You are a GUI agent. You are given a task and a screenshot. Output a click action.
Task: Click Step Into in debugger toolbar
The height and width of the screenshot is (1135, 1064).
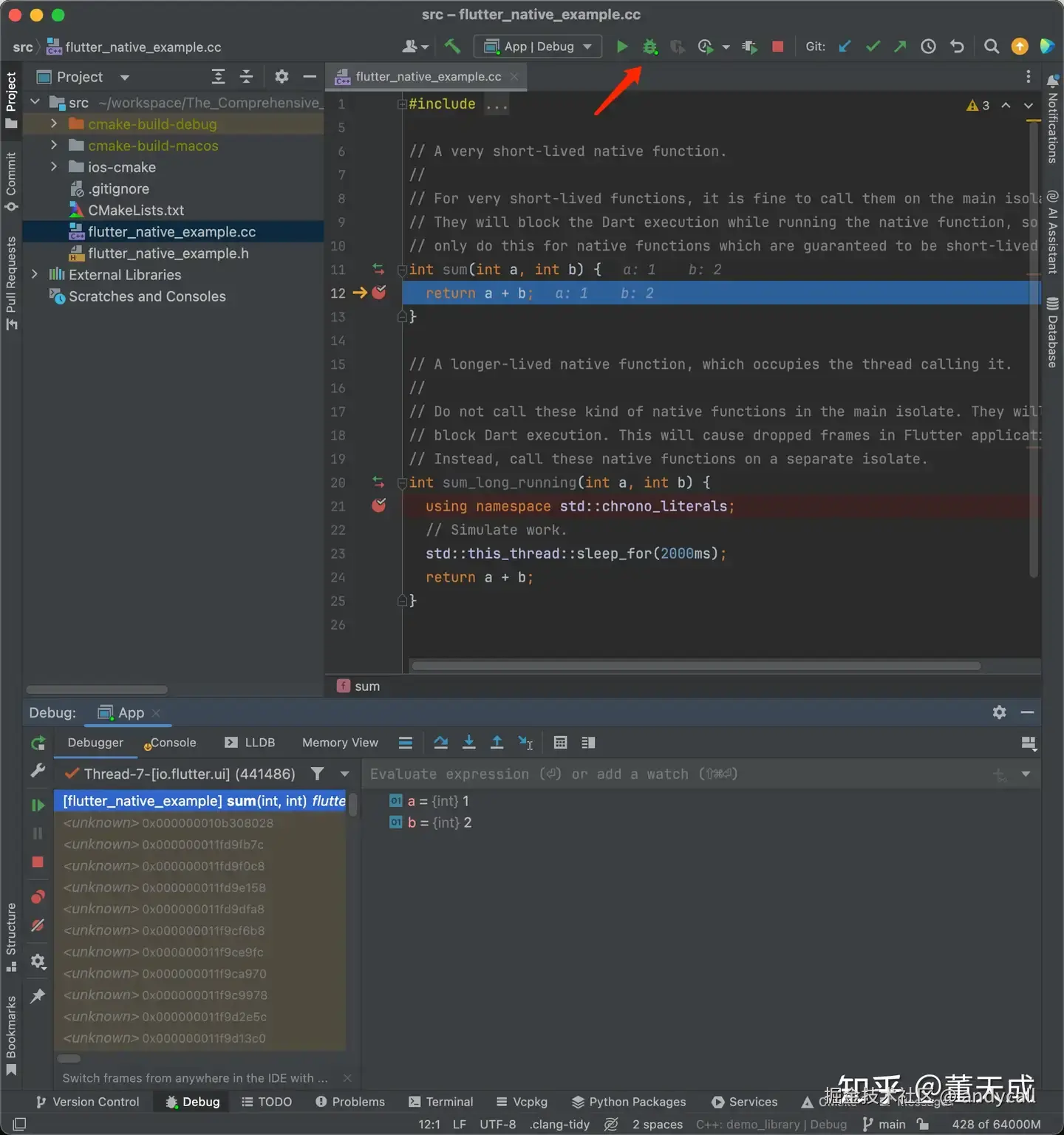coord(468,743)
